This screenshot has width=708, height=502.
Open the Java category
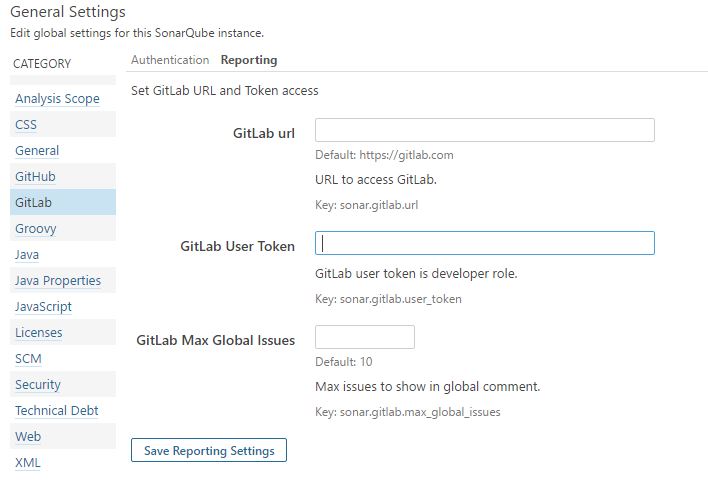(27, 255)
